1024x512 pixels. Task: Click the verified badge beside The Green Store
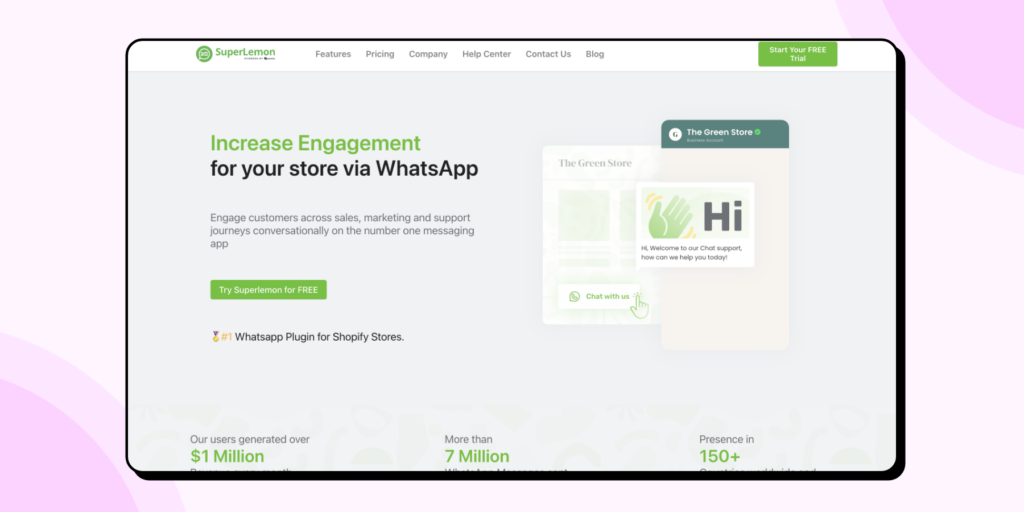point(758,132)
